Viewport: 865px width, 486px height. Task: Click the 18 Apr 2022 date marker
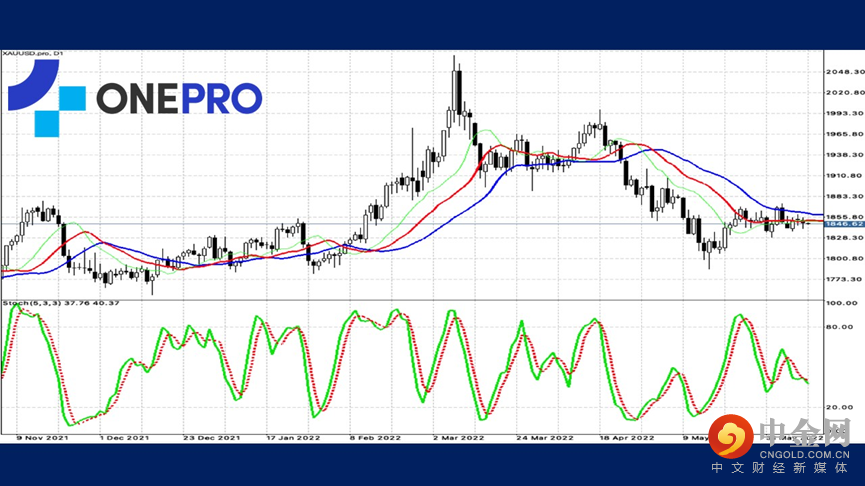pyautogui.click(x=627, y=437)
